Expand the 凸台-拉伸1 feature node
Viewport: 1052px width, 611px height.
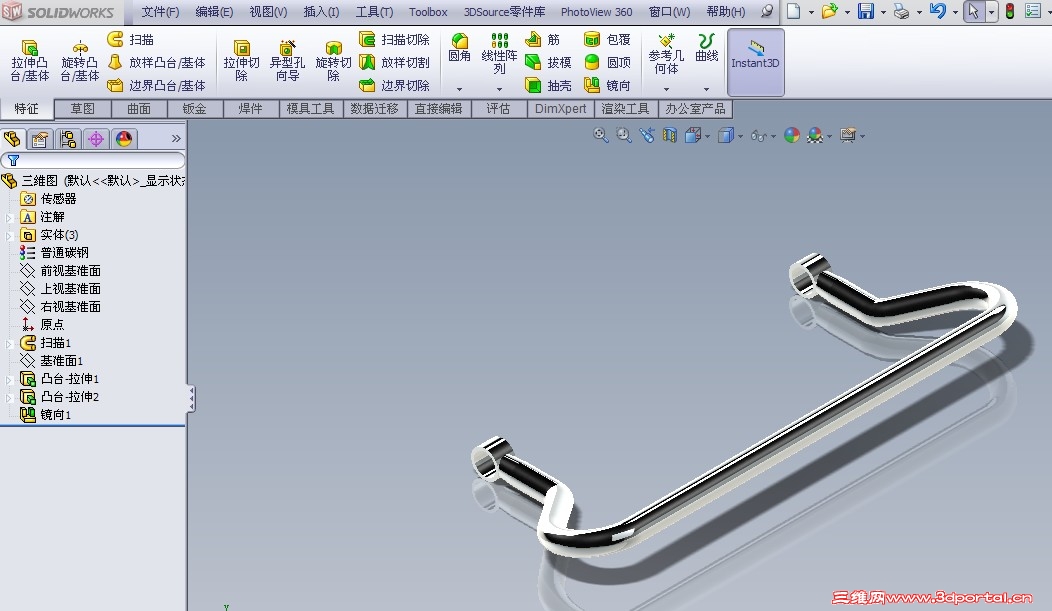tap(9, 380)
